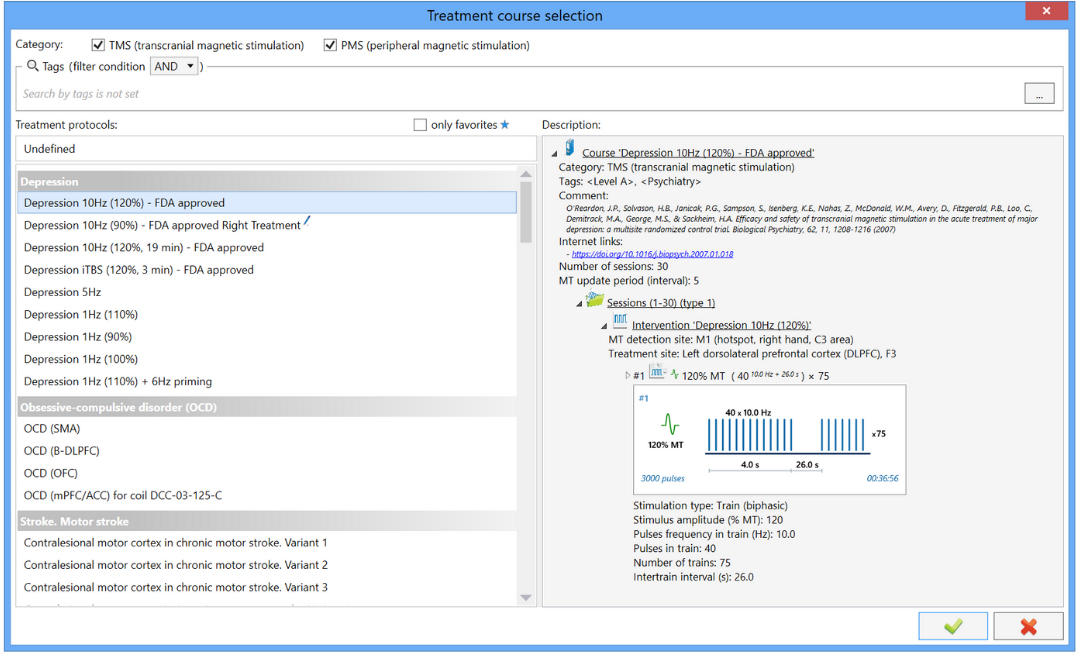1076x660 pixels.
Task: Open the AND filter condition dropdown
Action: click(x=173, y=66)
